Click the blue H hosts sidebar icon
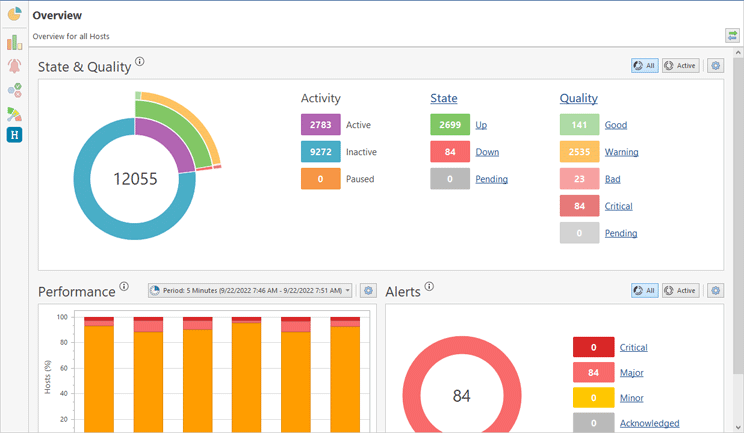 (14, 135)
